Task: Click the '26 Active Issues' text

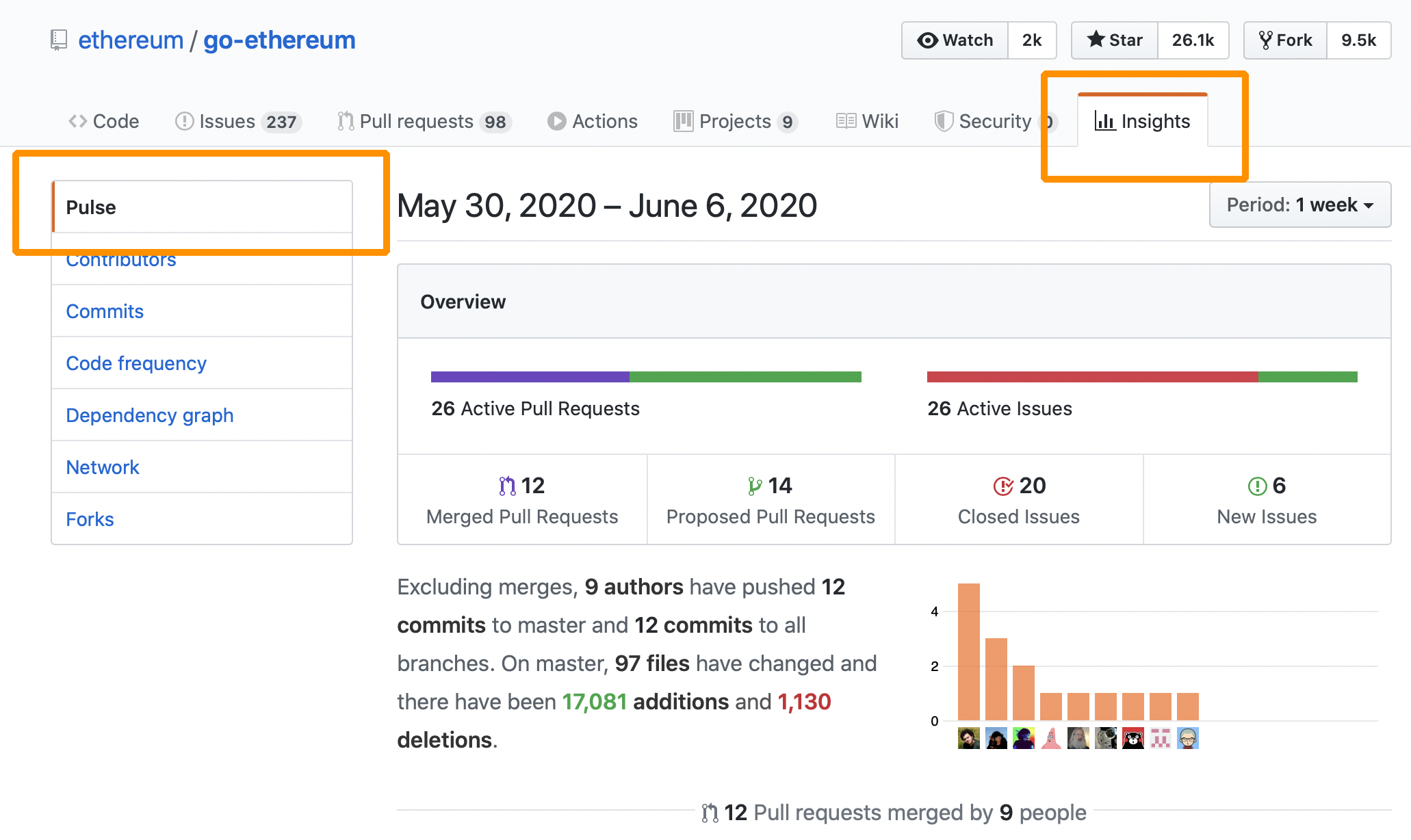Action: 1000,408
